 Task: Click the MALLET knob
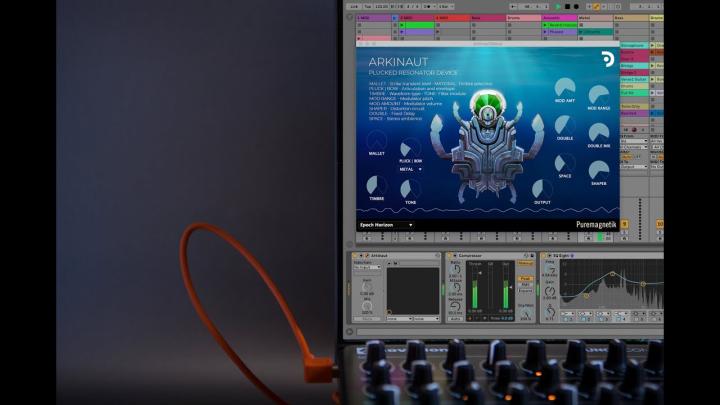[377, 141]
